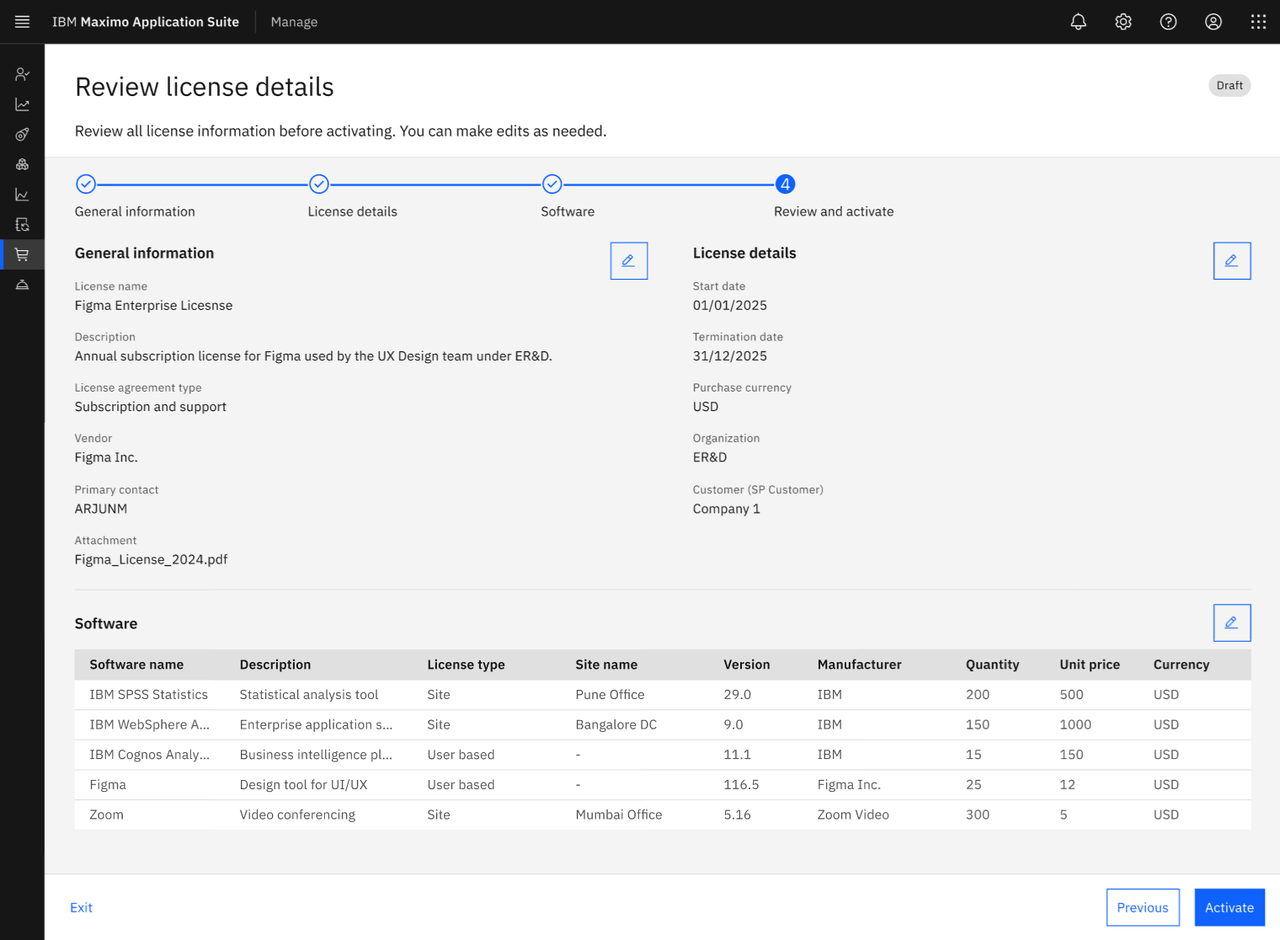
Task: Select the shopping cart sidebar icon
Action: coord(22,255)
